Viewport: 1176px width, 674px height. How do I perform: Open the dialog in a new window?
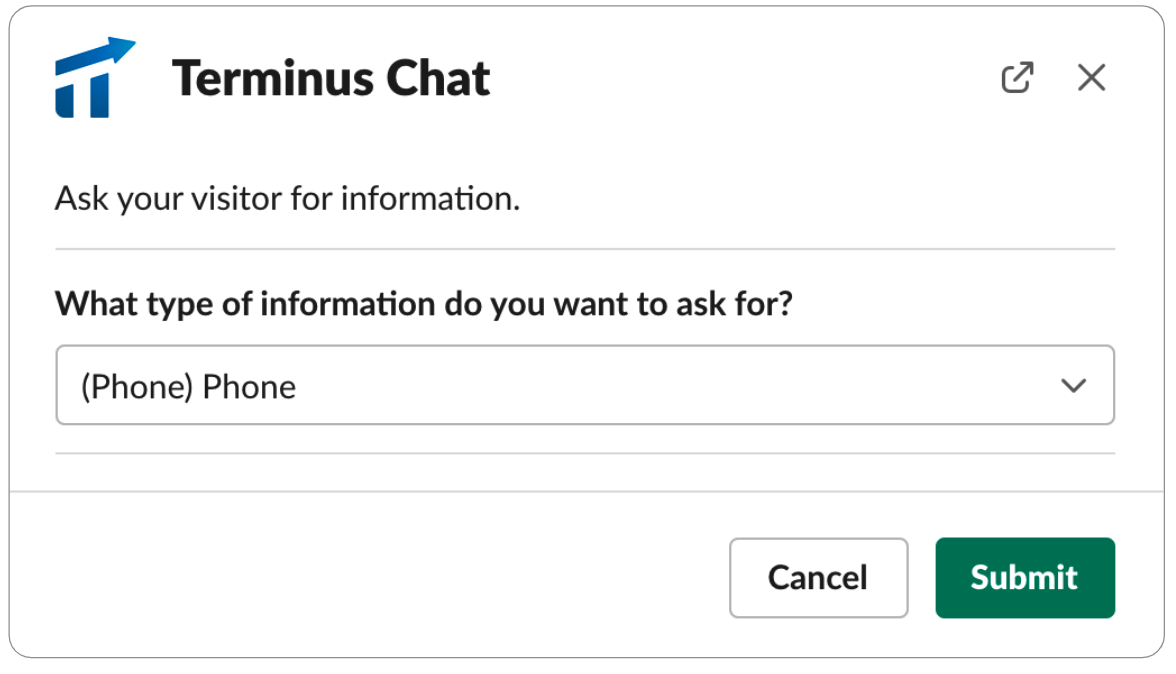[x=1017, y=77]
